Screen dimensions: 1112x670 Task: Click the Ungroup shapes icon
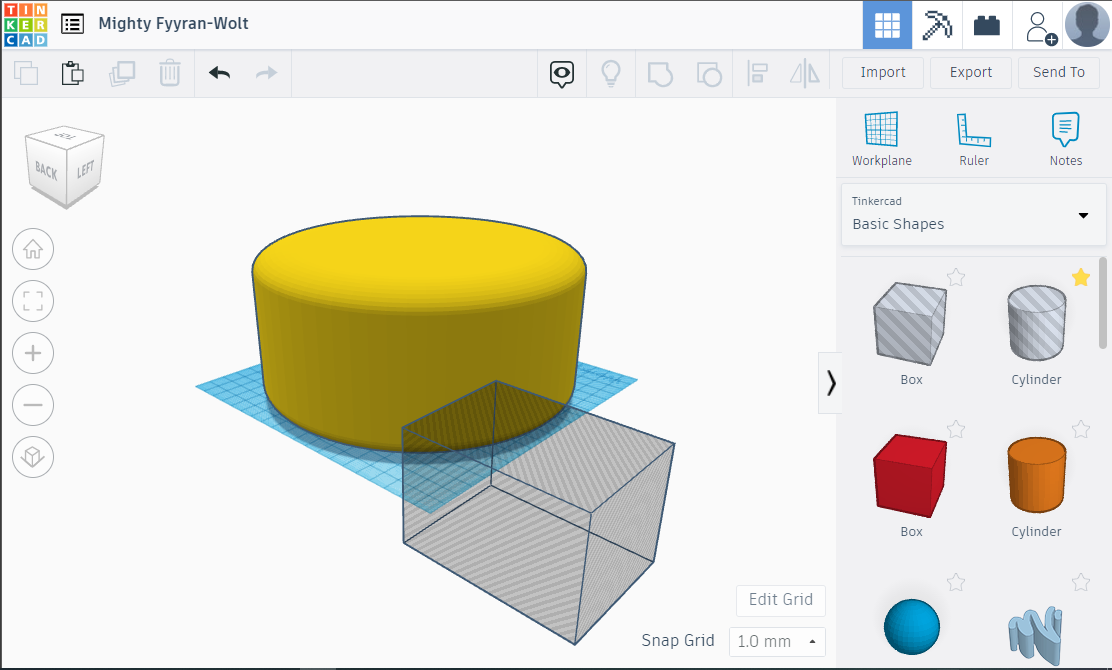pyautogui.click(x=708, y=74)
